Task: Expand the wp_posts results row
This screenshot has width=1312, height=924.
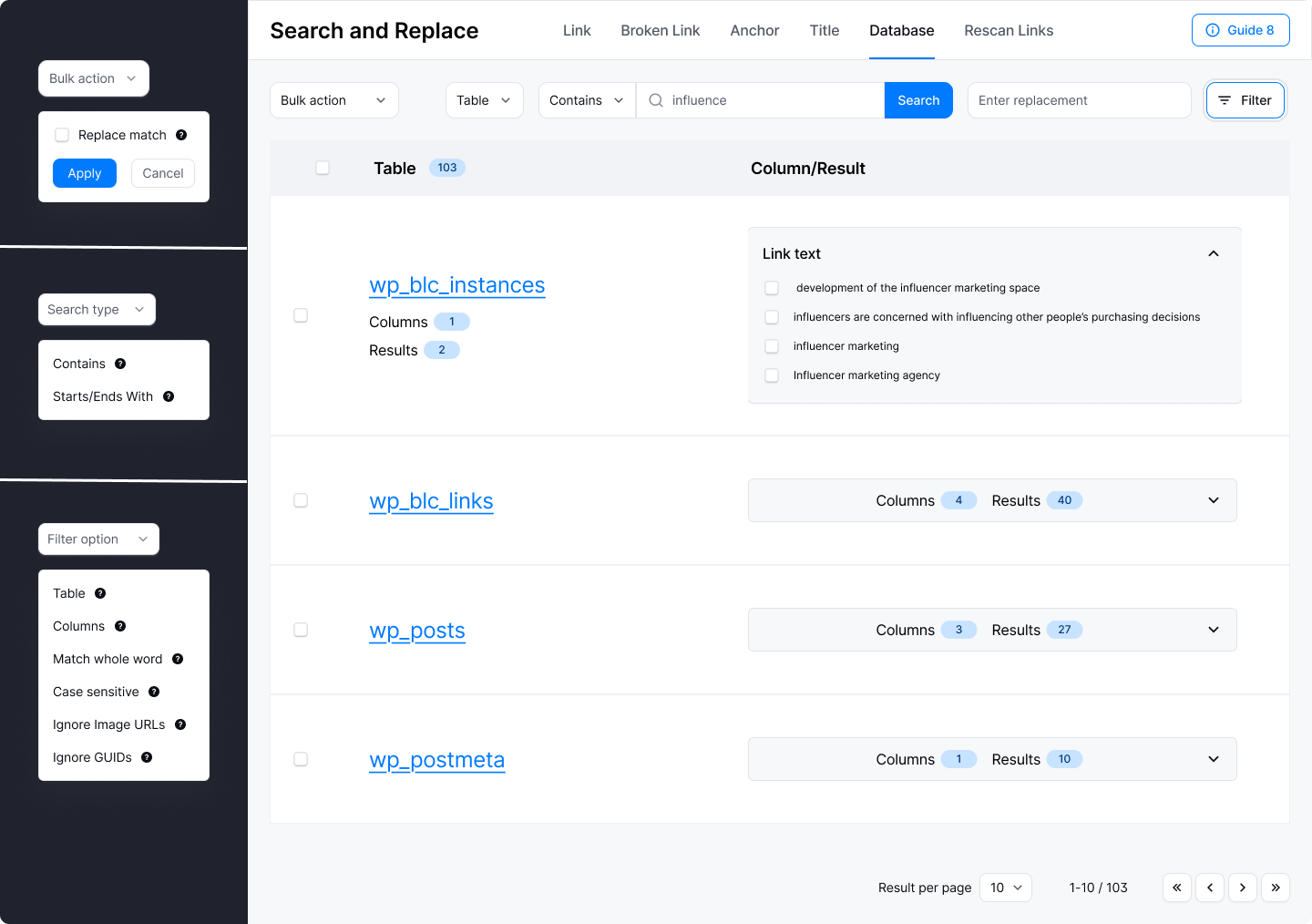Action: pyautogui.click(x=1214, y=630)
